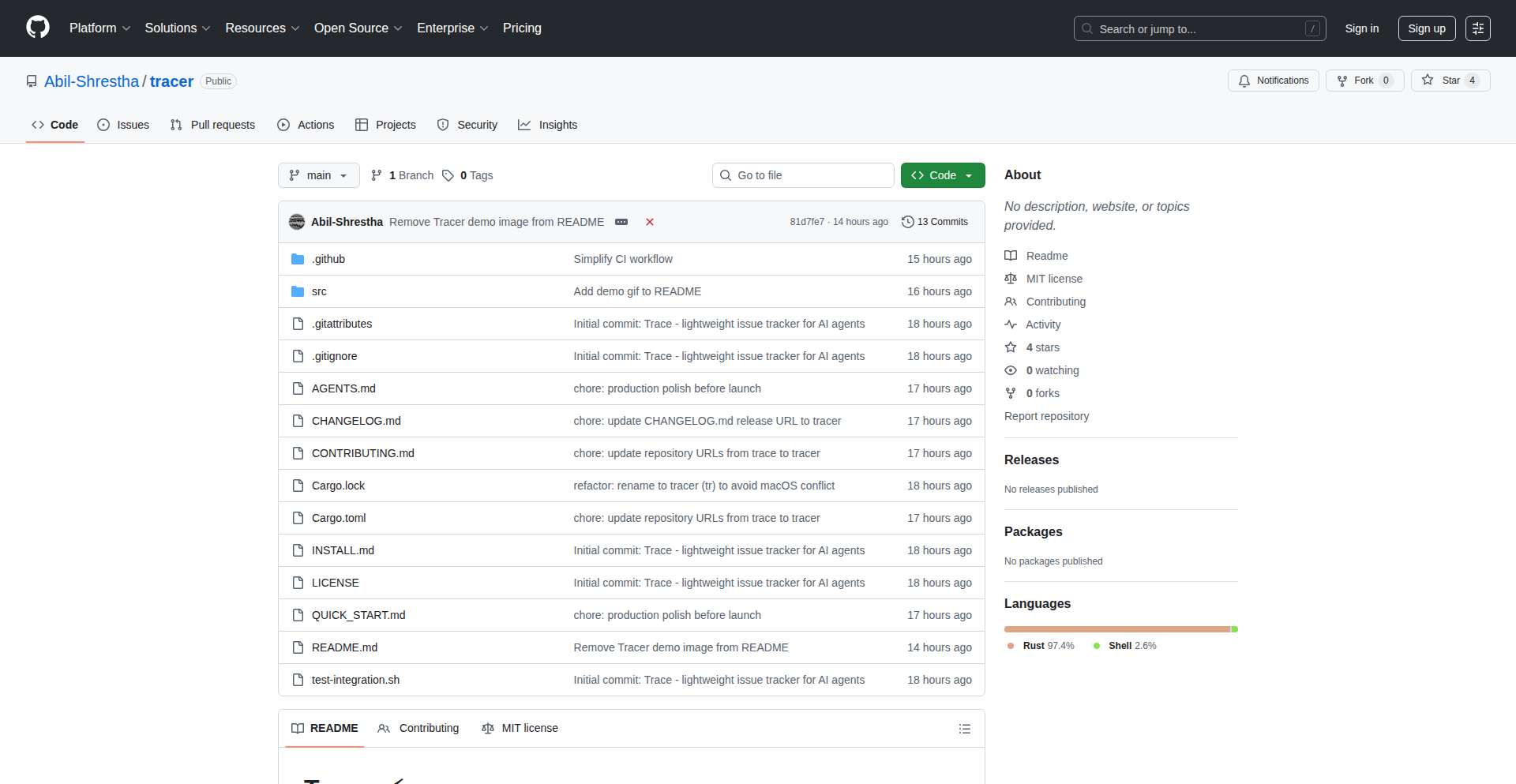Click the Notifications button

point(1274,81)
